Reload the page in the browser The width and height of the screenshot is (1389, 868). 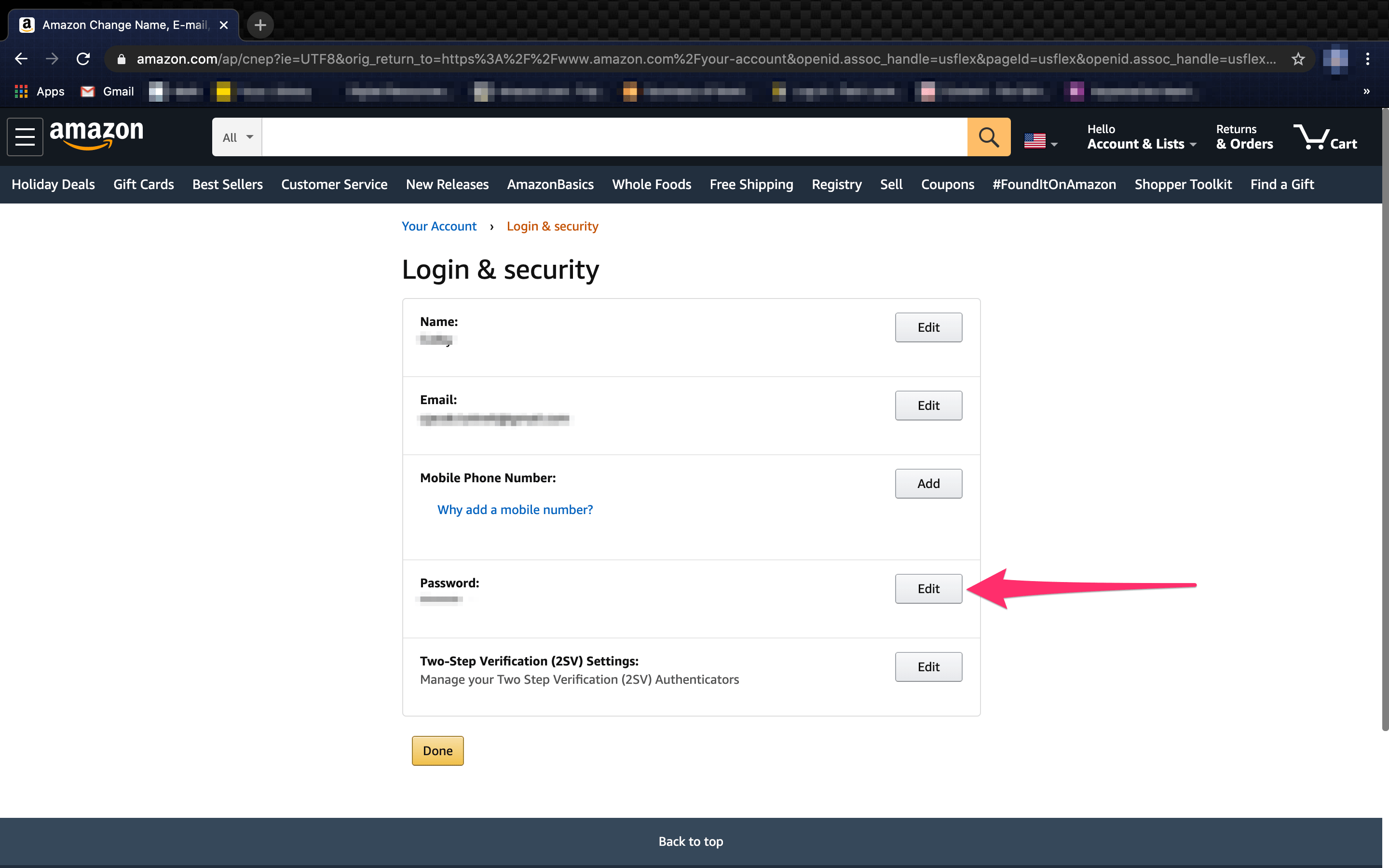click(x=83, y=58)
